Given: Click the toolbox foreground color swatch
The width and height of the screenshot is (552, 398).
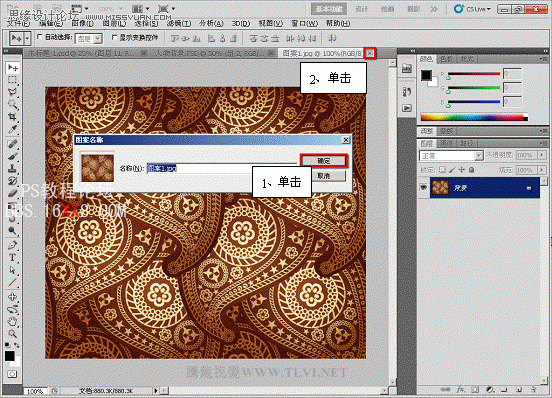Looking at the screenshot, I should [x=10, y=356].
